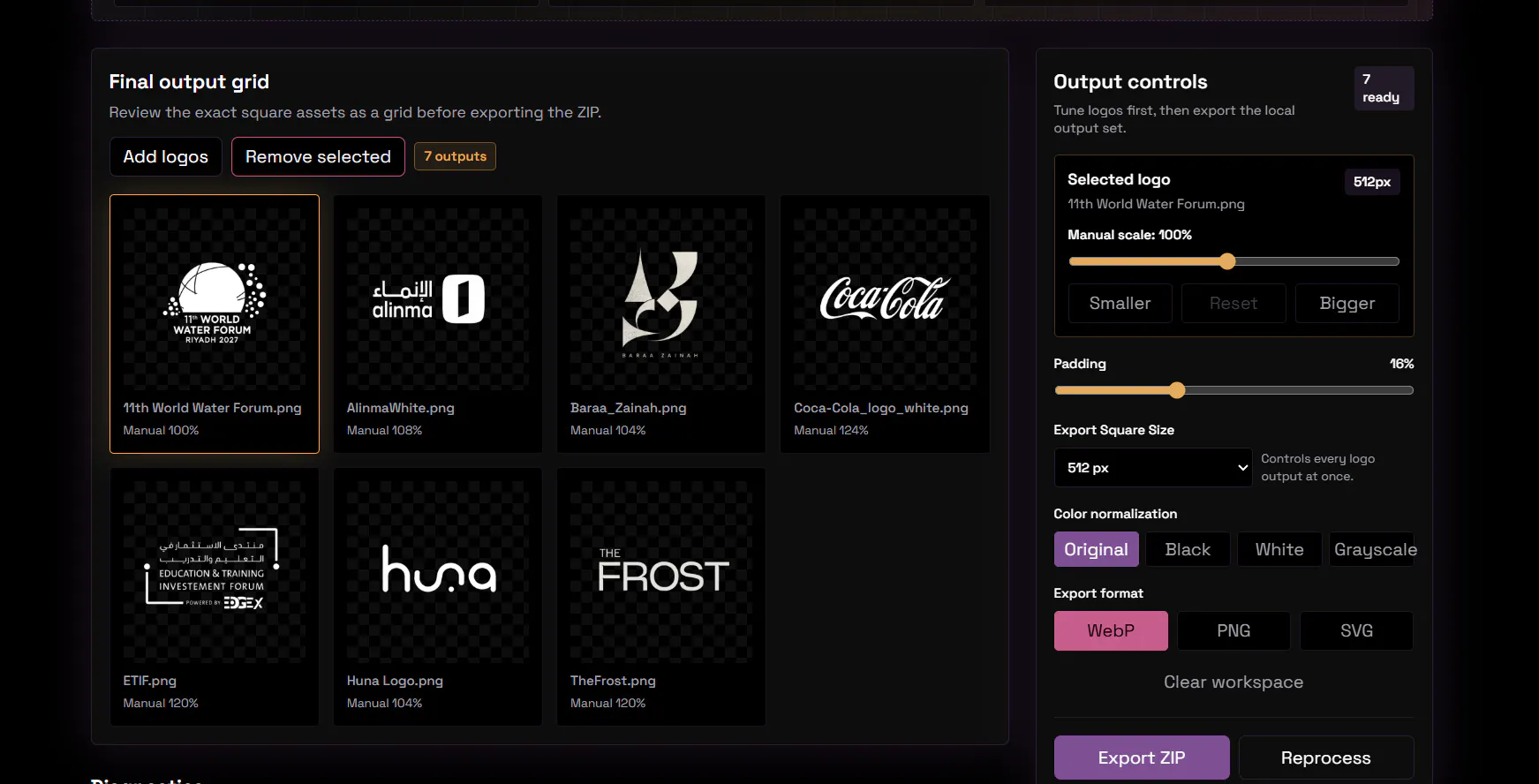Select the Alinma logo thumbnail
The width and height of the screenshot is (1539, 784).
coord(438,299)
